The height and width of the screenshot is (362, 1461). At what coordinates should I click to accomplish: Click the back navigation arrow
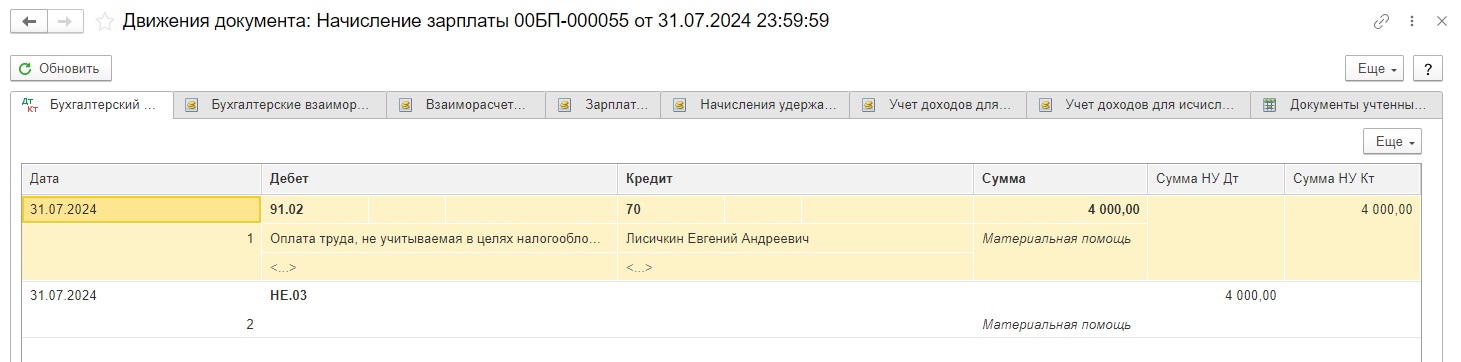29,21
